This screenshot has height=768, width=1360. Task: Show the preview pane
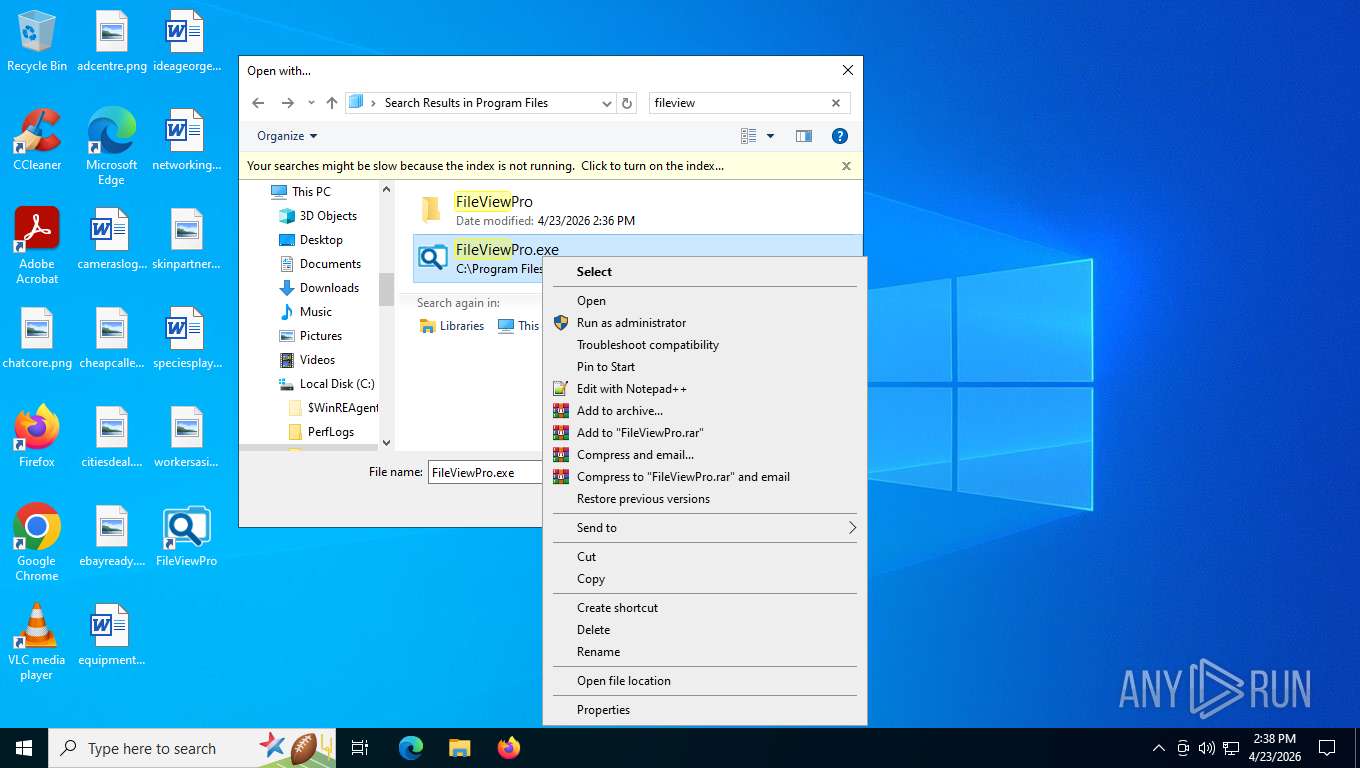tap(803, 136)
